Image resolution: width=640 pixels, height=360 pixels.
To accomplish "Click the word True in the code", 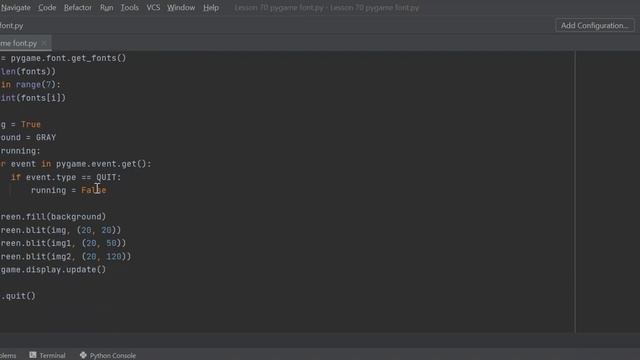I will pyautogui.click(x=31, y=124).
